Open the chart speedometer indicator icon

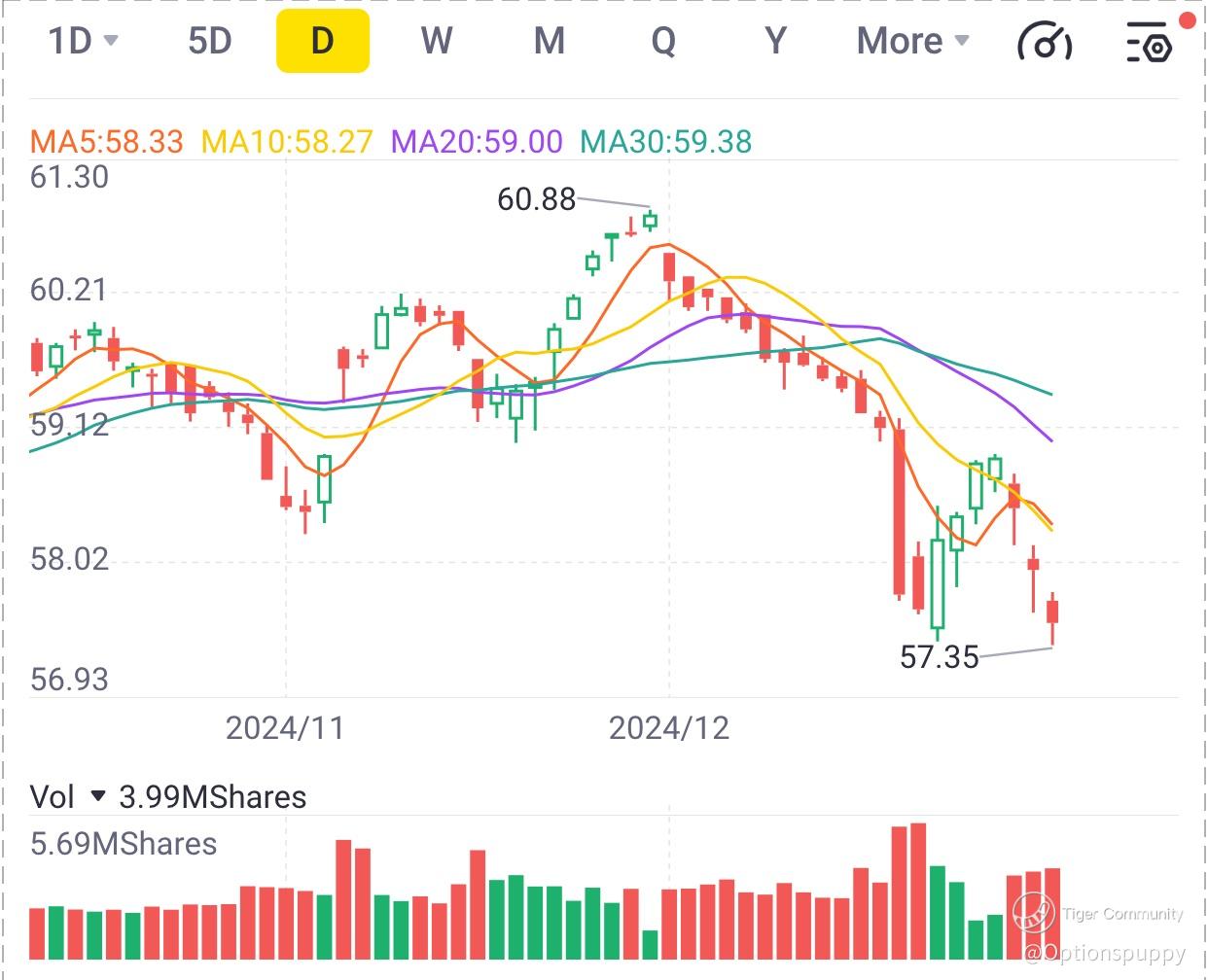(x=1045, y=42)
